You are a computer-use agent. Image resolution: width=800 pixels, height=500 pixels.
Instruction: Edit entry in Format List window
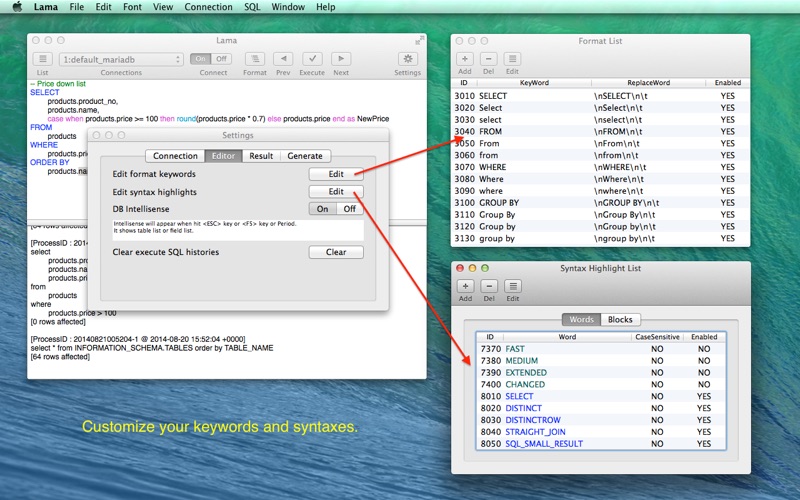(x=512, y=59)
